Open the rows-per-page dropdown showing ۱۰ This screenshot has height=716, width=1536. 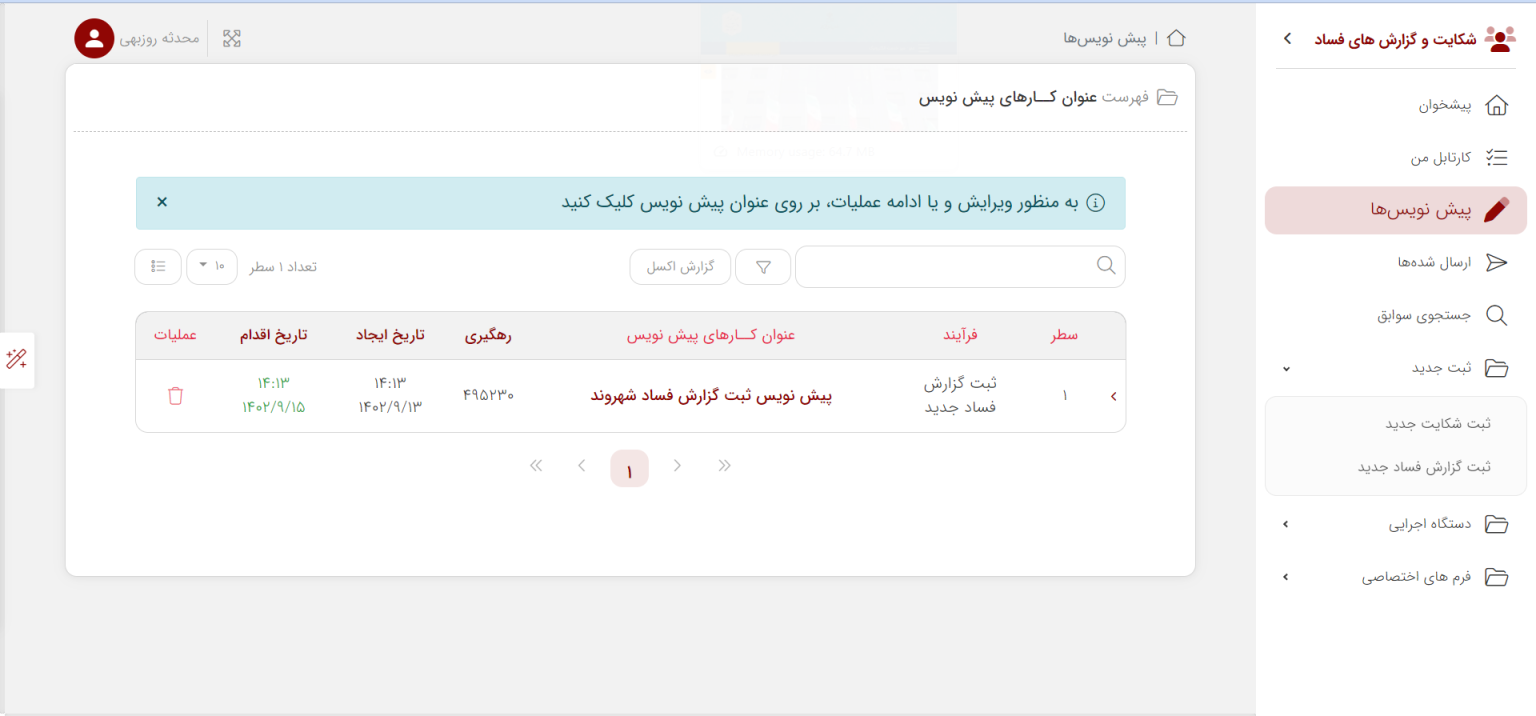click(x=212, y=266)
